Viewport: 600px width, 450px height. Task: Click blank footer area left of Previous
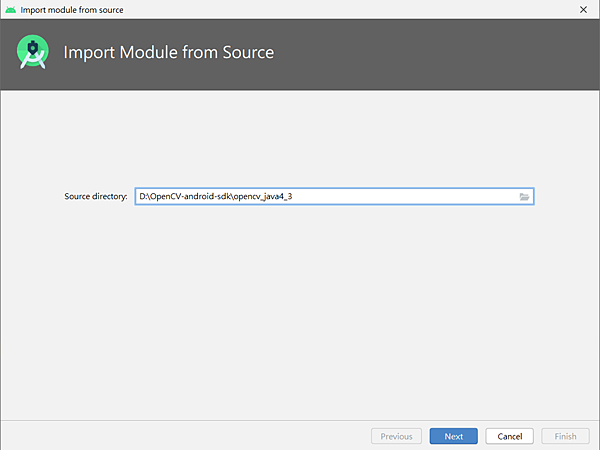(180, 436)
